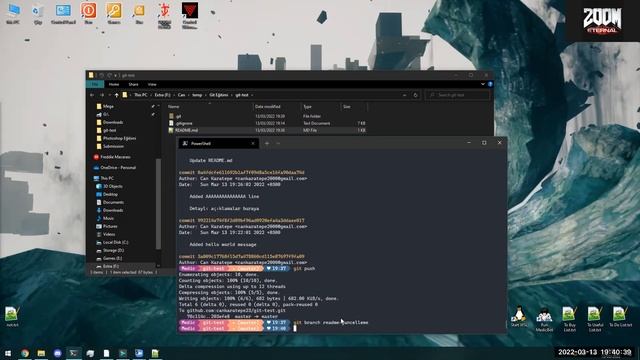
Task: Select the README.md file in the list
Action: 267,130
